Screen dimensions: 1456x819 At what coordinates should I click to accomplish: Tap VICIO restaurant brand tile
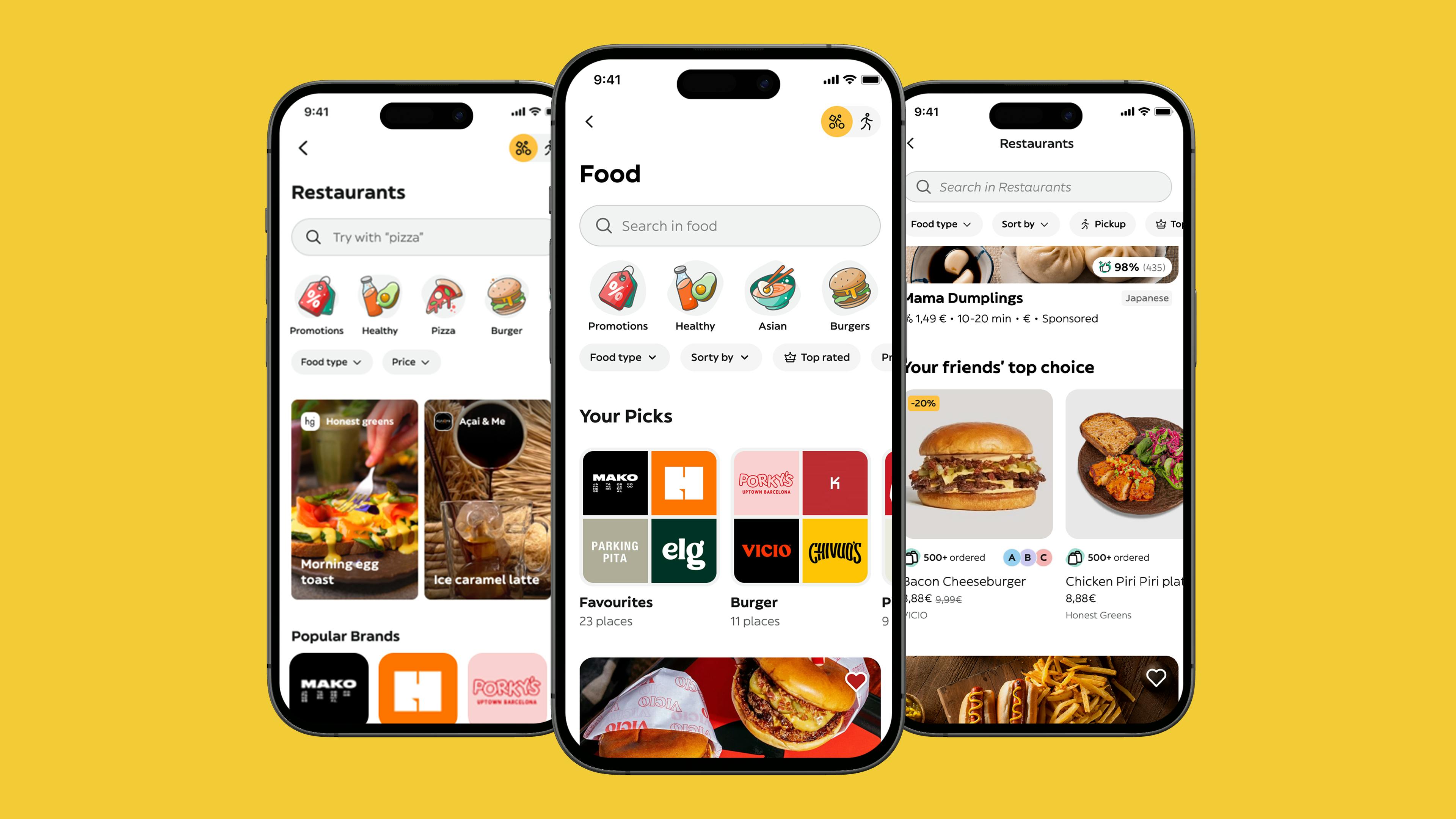coord(767,550)
